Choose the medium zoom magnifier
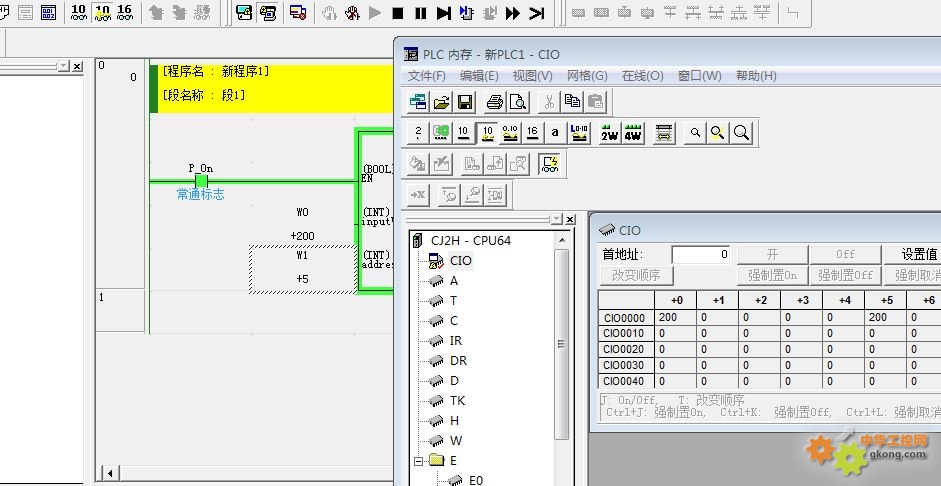This screenshot has width=941, height=486. point(717,133)
